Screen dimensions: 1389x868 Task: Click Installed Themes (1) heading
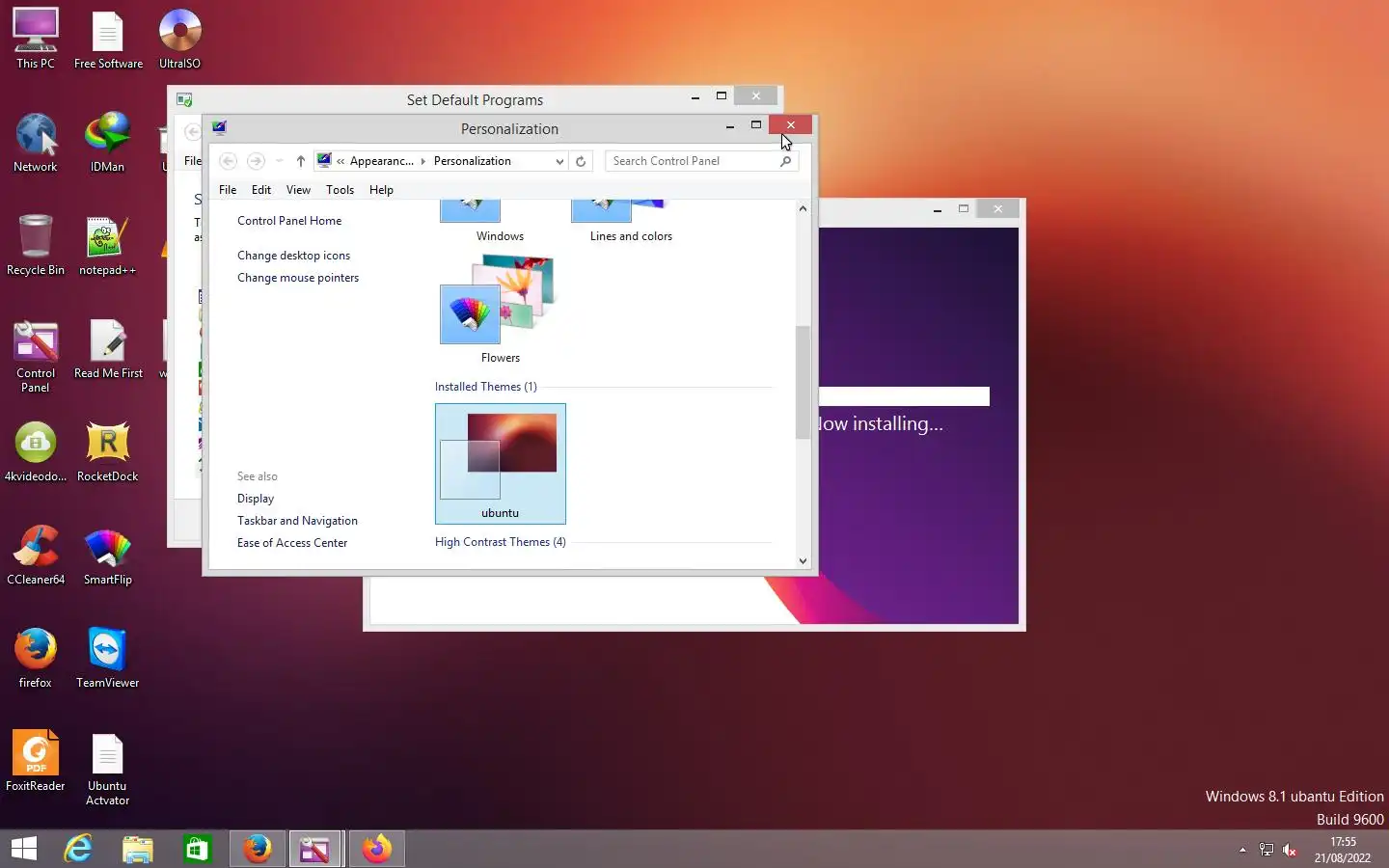[485, 387]
